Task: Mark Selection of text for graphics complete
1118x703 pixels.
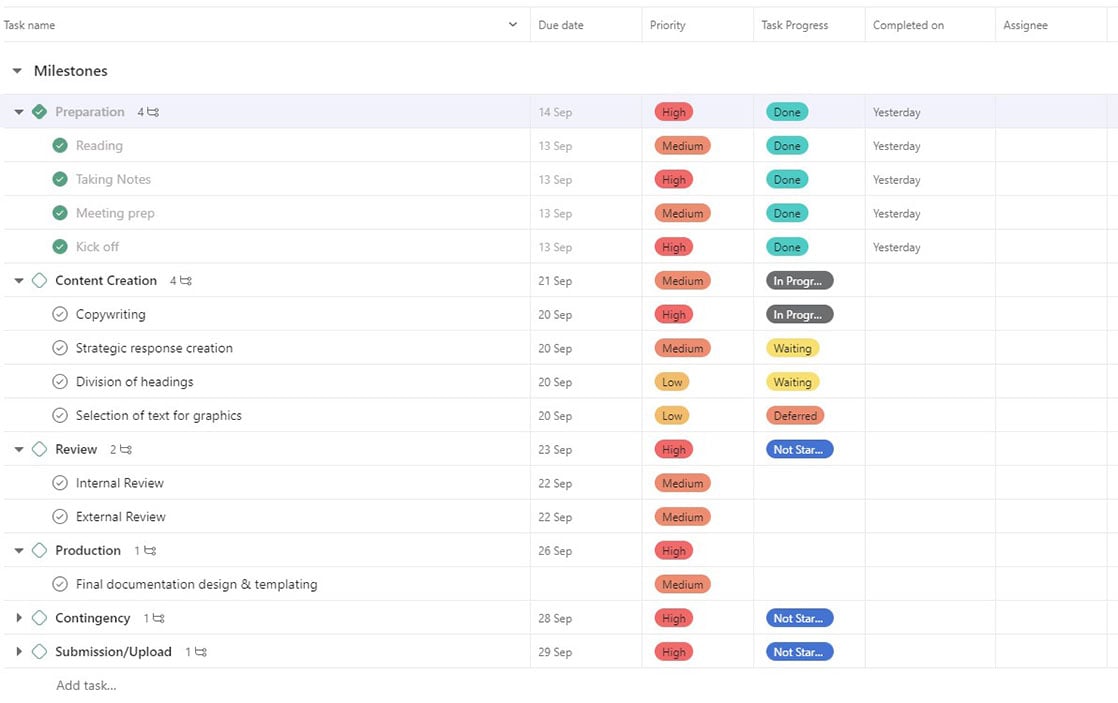Action: [x=60, y=416]
